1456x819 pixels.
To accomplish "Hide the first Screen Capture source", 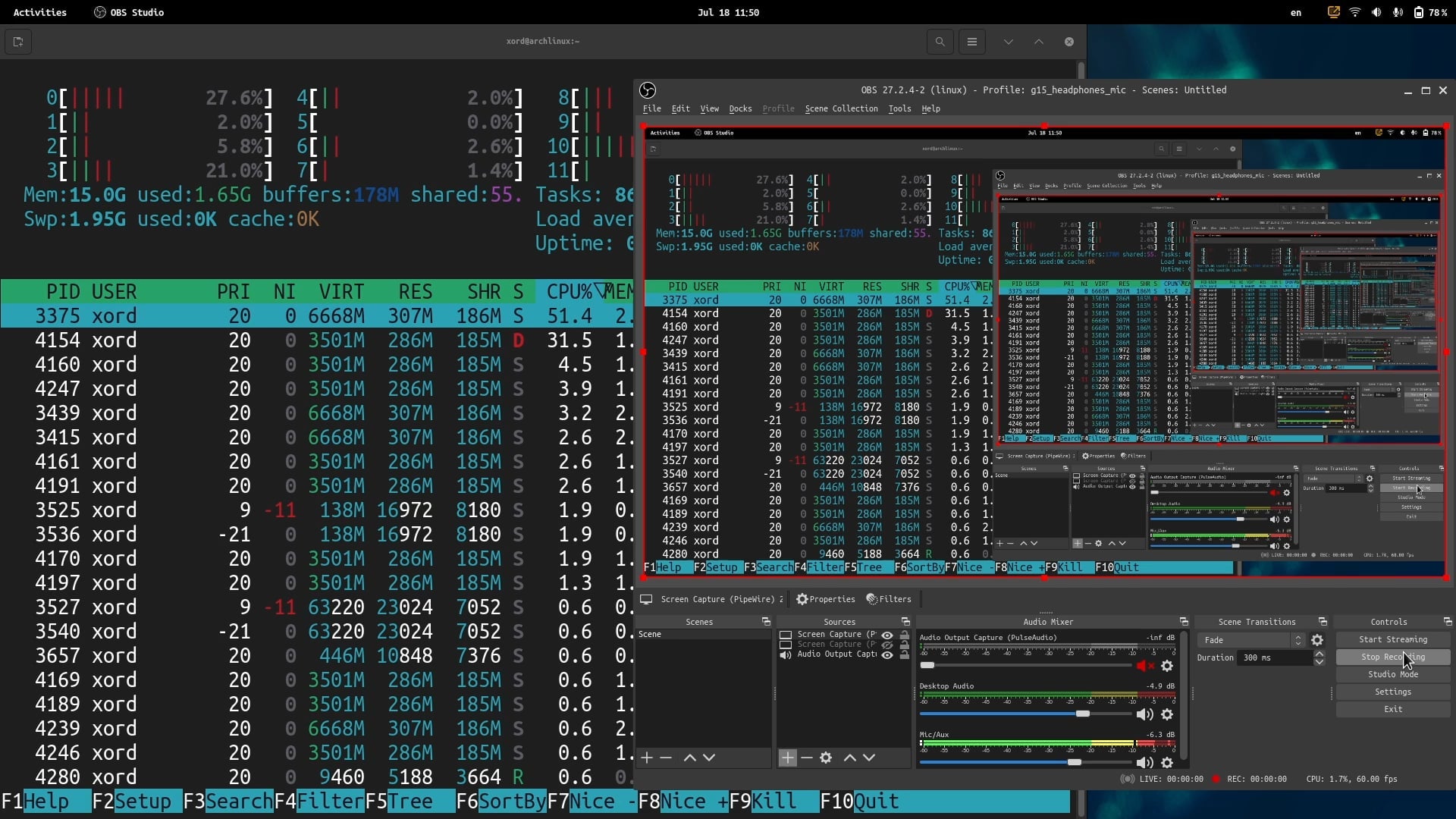I will (x=887, y=635).
